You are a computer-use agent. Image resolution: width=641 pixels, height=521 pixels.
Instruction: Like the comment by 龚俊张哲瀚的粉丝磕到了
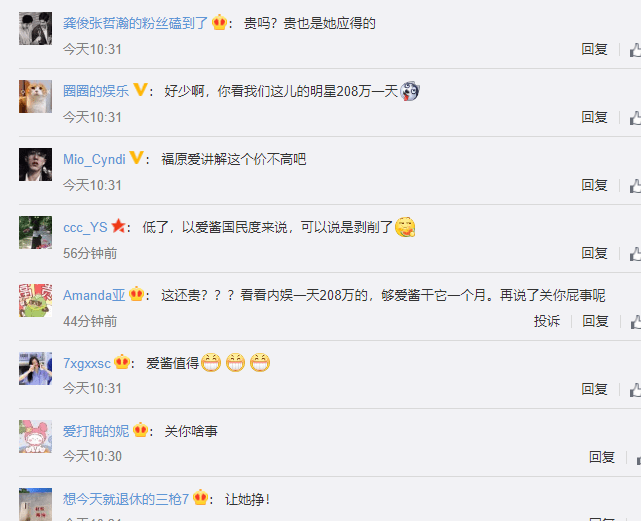[635, 50]
